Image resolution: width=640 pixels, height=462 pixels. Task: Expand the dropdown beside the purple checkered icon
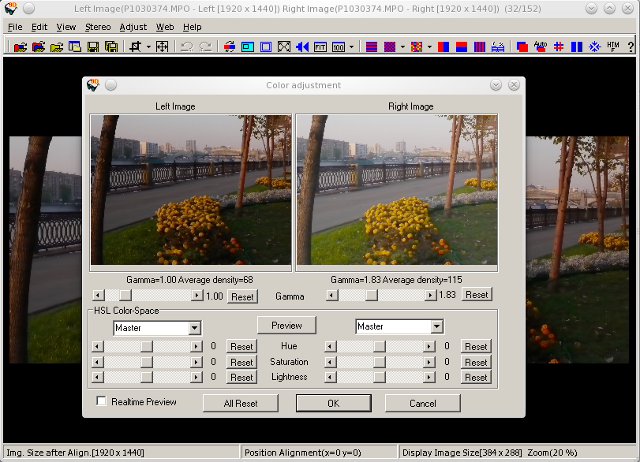[402, 47]
